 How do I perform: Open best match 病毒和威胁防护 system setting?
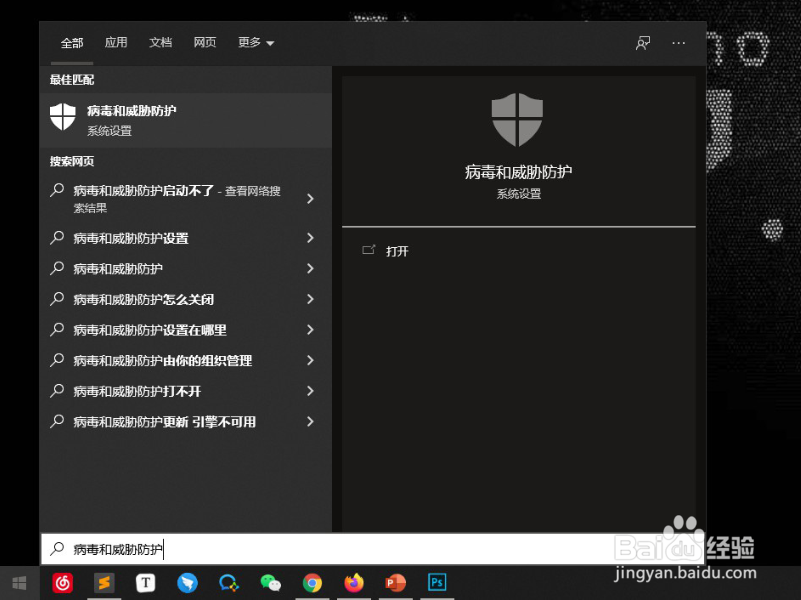pos(186,120)
